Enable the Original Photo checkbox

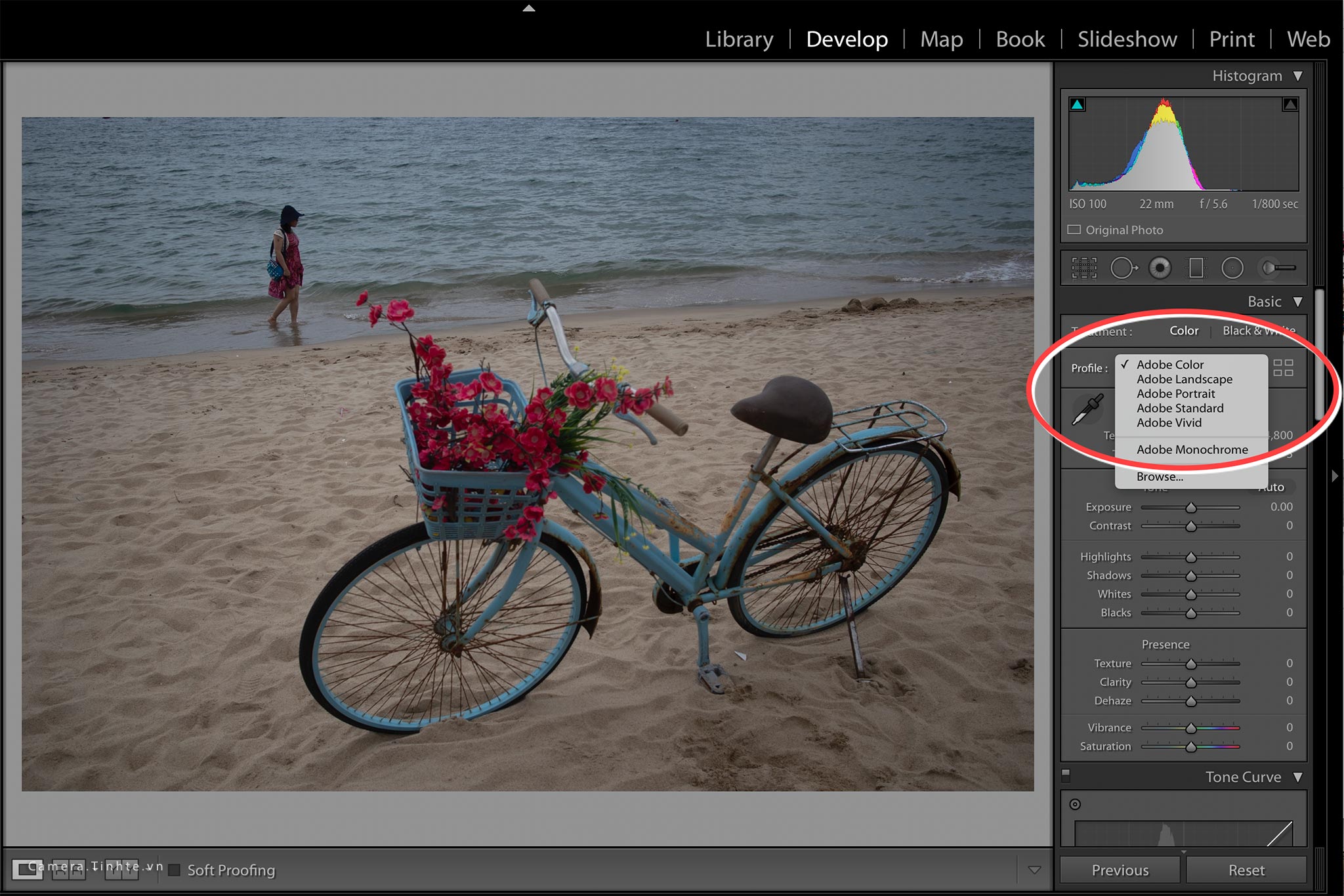coord(1074,230)
